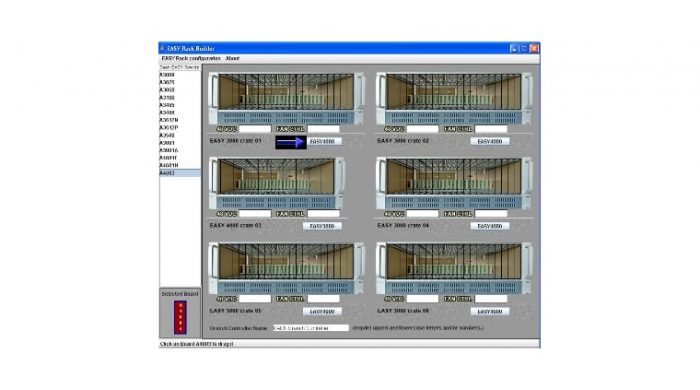Click the blue arrow icon beside crate 01
The width and height of the screenshot is (700, 390).
tap(291, 142)
